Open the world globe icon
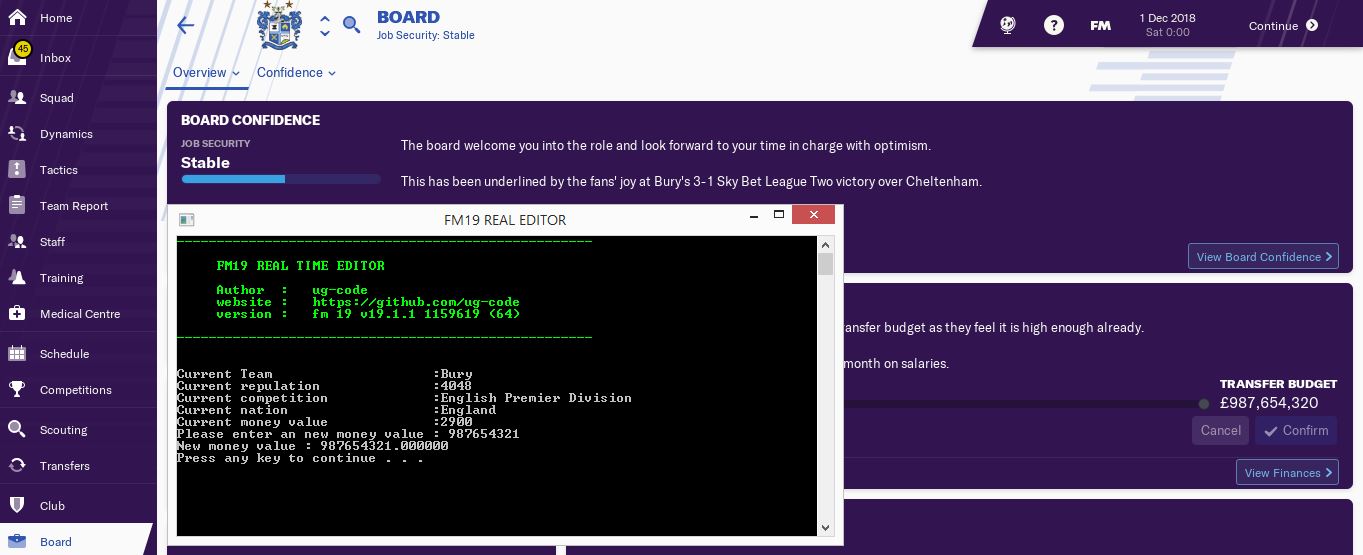The image size is (1363, 555). point(1008,26)
